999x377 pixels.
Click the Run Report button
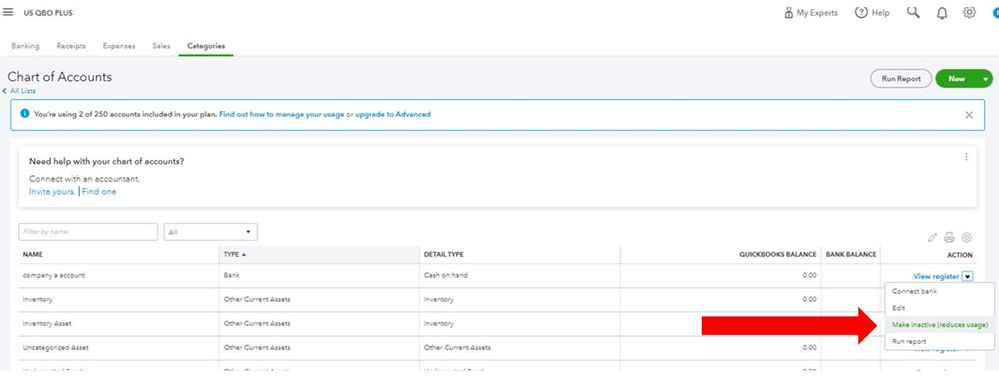point(901,79)
